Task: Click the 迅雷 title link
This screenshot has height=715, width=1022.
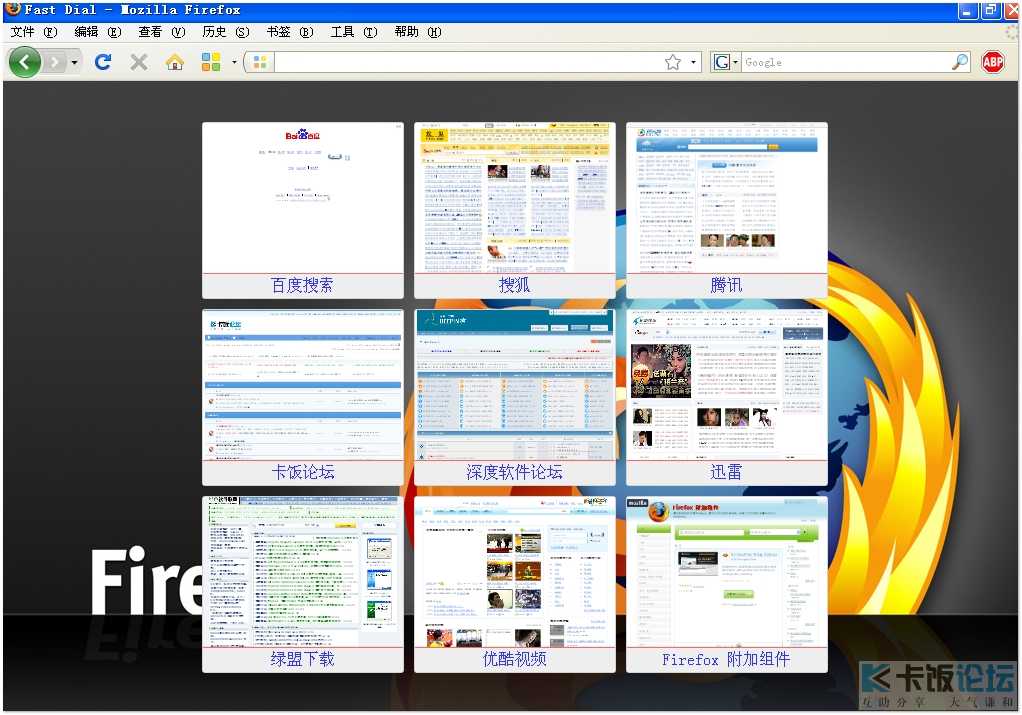Action: (x=727, y=473)
